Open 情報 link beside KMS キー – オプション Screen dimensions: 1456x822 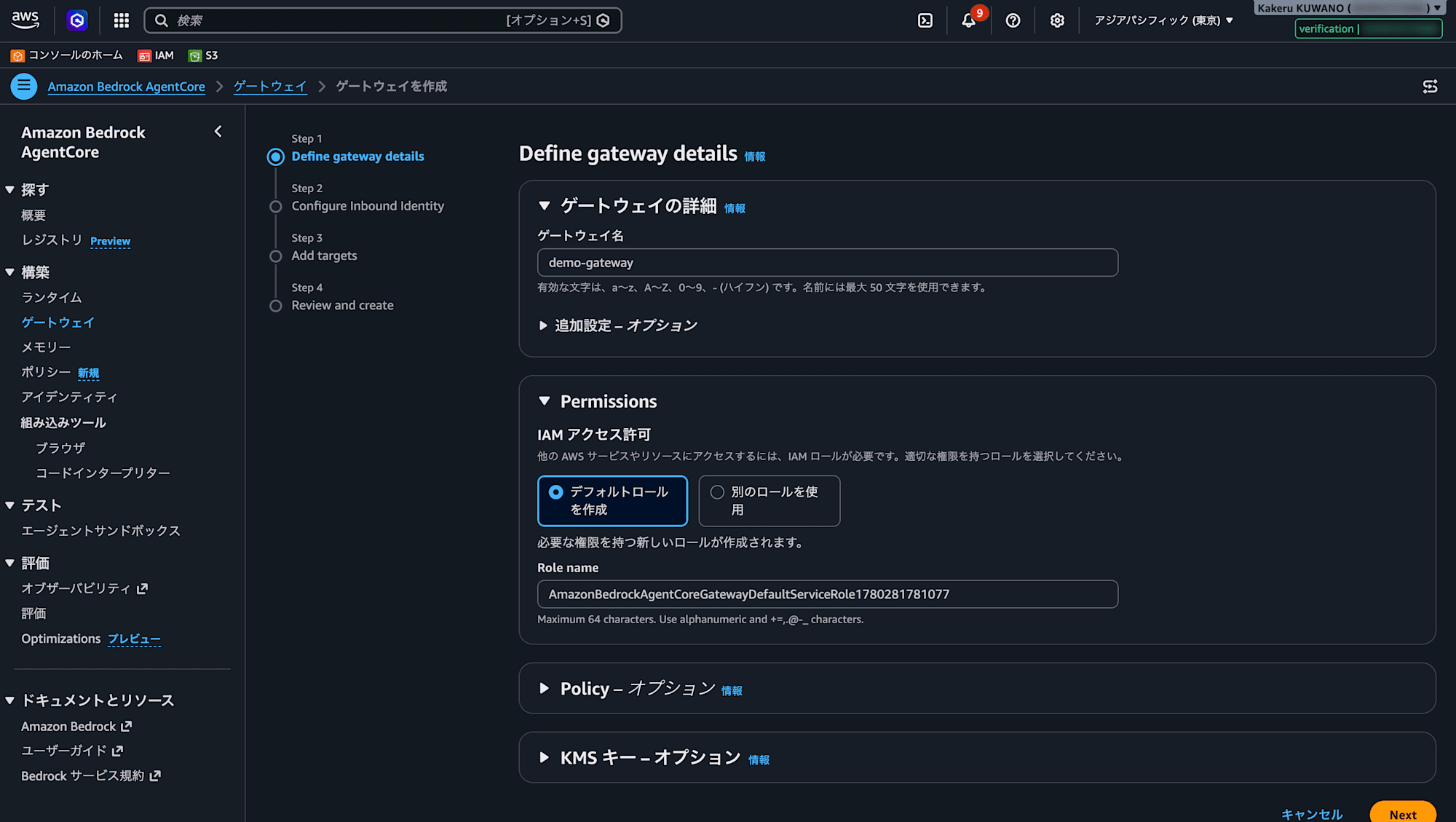pyautogui.click(x=759, y=760)
